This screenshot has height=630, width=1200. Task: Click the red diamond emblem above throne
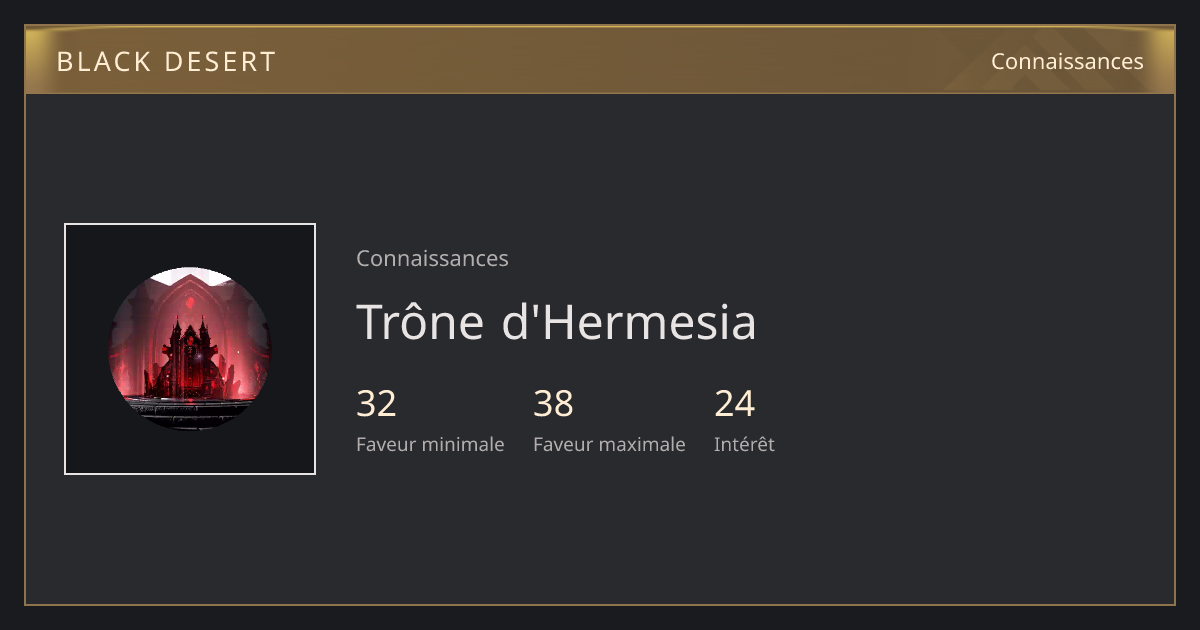click(x=189, y=300)
